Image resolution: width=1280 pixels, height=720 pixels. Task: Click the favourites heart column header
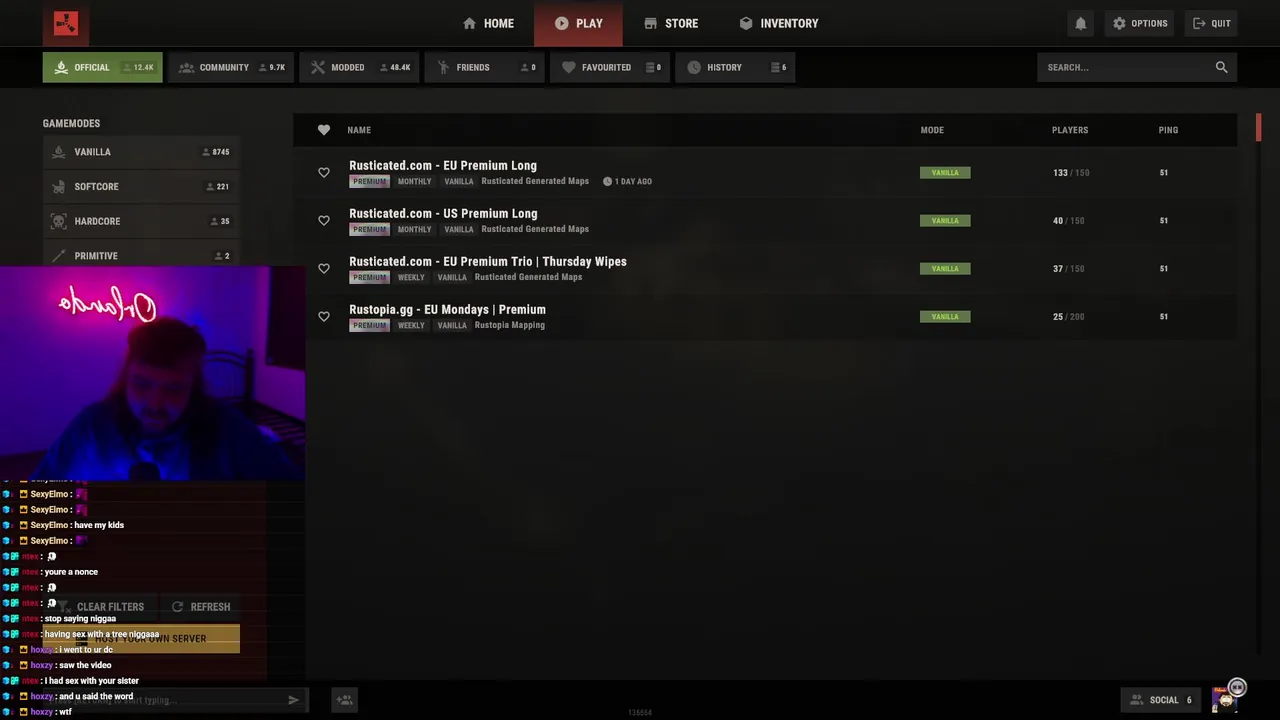[324, 130]
